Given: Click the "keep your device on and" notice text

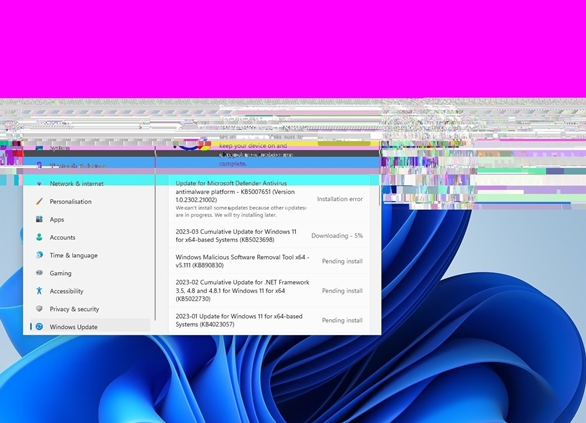Looking at the screenshot, I should (253, 146).
